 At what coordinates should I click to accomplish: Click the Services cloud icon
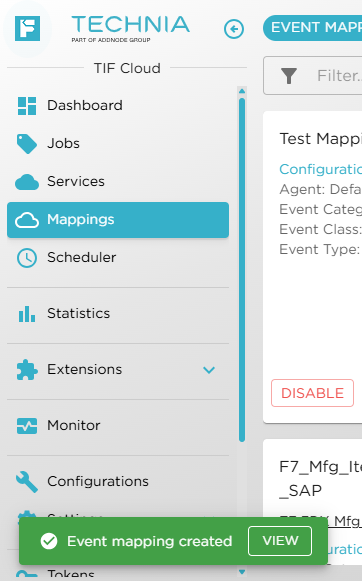point(27,182)
